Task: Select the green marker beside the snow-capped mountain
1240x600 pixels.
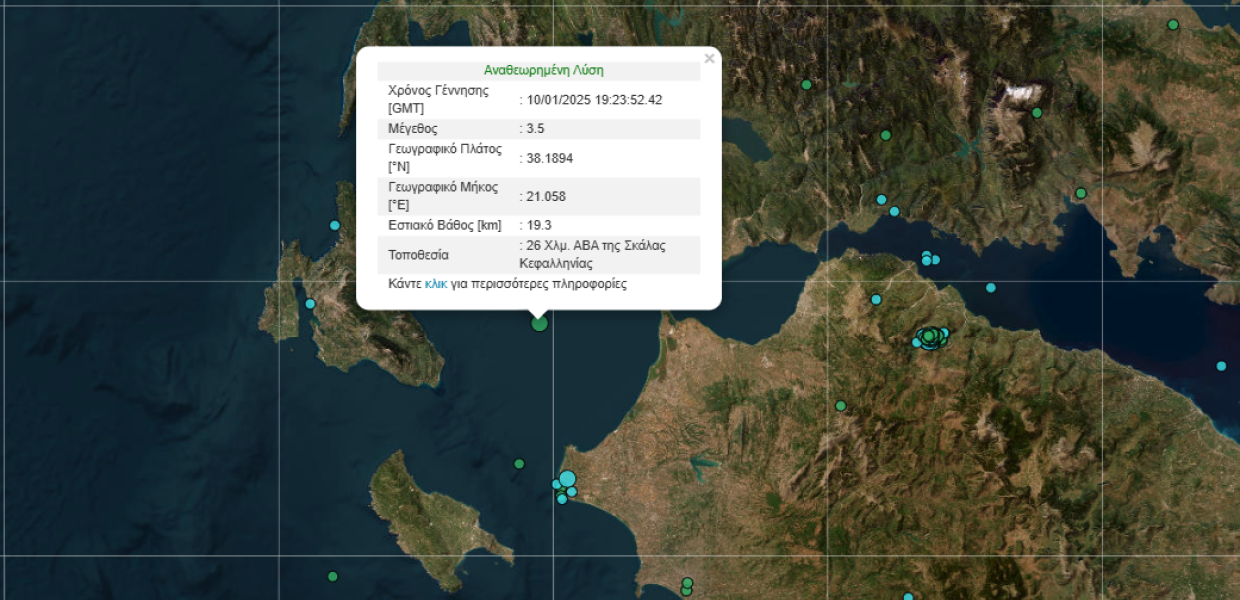Action: tap(1037, 113)
